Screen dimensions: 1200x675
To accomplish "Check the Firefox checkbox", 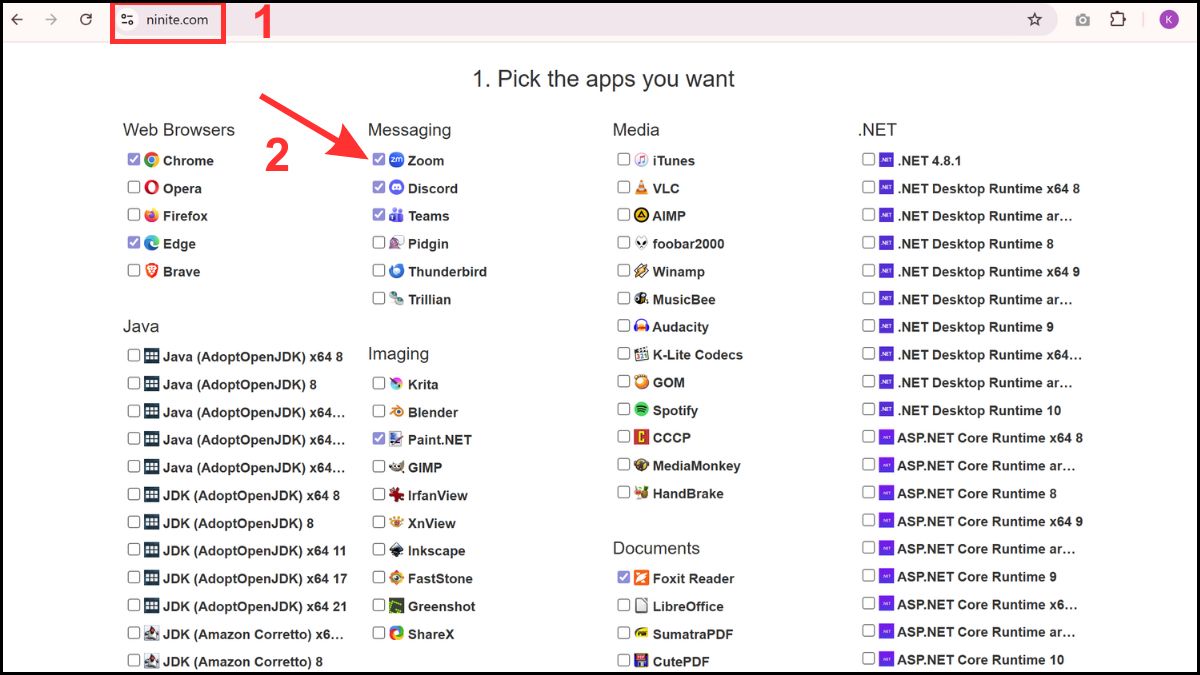I will tap(134, 214).
